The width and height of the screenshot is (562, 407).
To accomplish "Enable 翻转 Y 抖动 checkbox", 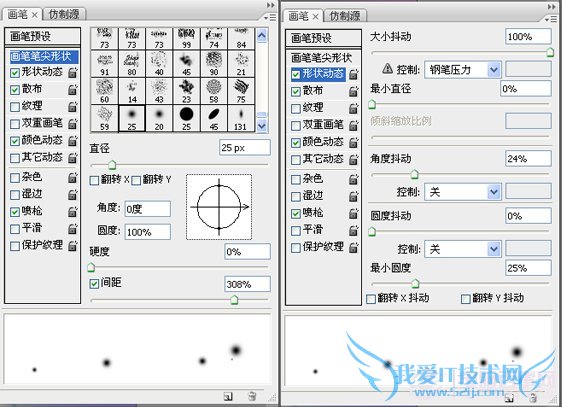I will 466,299.
